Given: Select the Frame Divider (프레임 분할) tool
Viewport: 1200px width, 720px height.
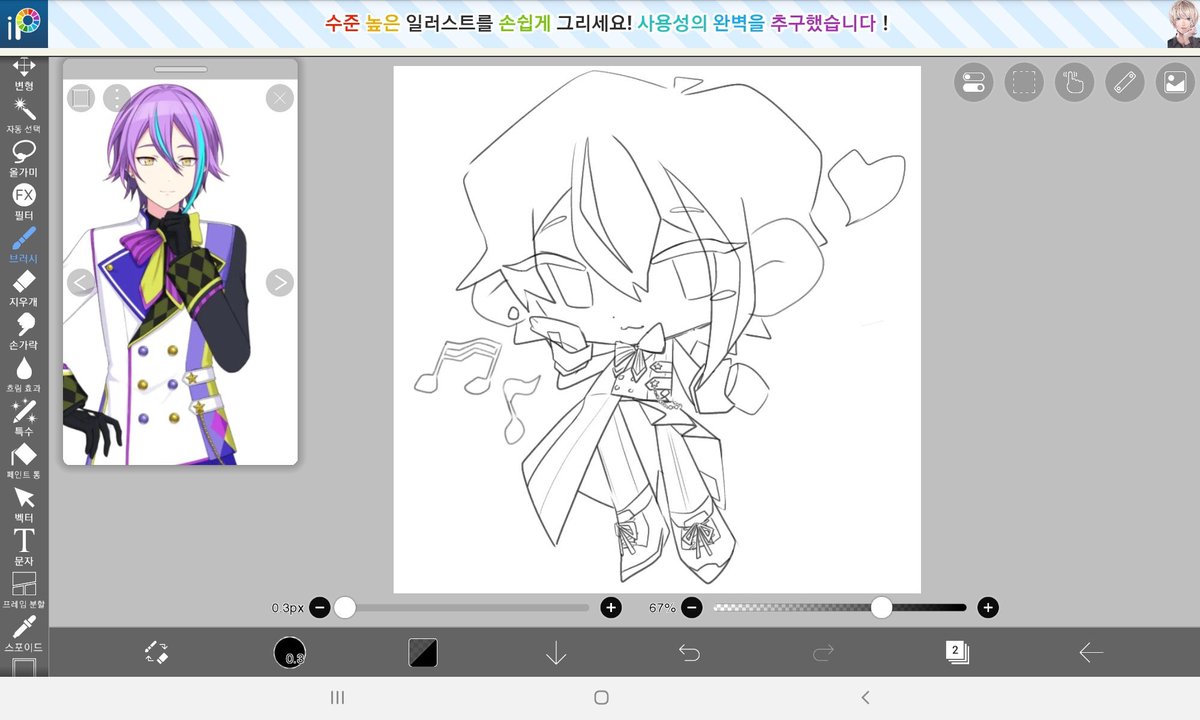Looking at the screenshot, I should click(x=24, y=590).
